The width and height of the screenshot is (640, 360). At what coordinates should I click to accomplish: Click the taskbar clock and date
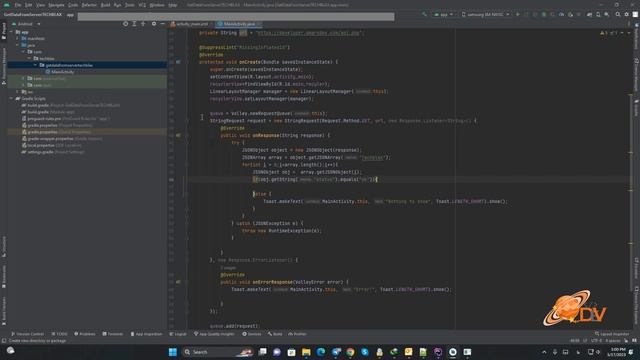617,352
